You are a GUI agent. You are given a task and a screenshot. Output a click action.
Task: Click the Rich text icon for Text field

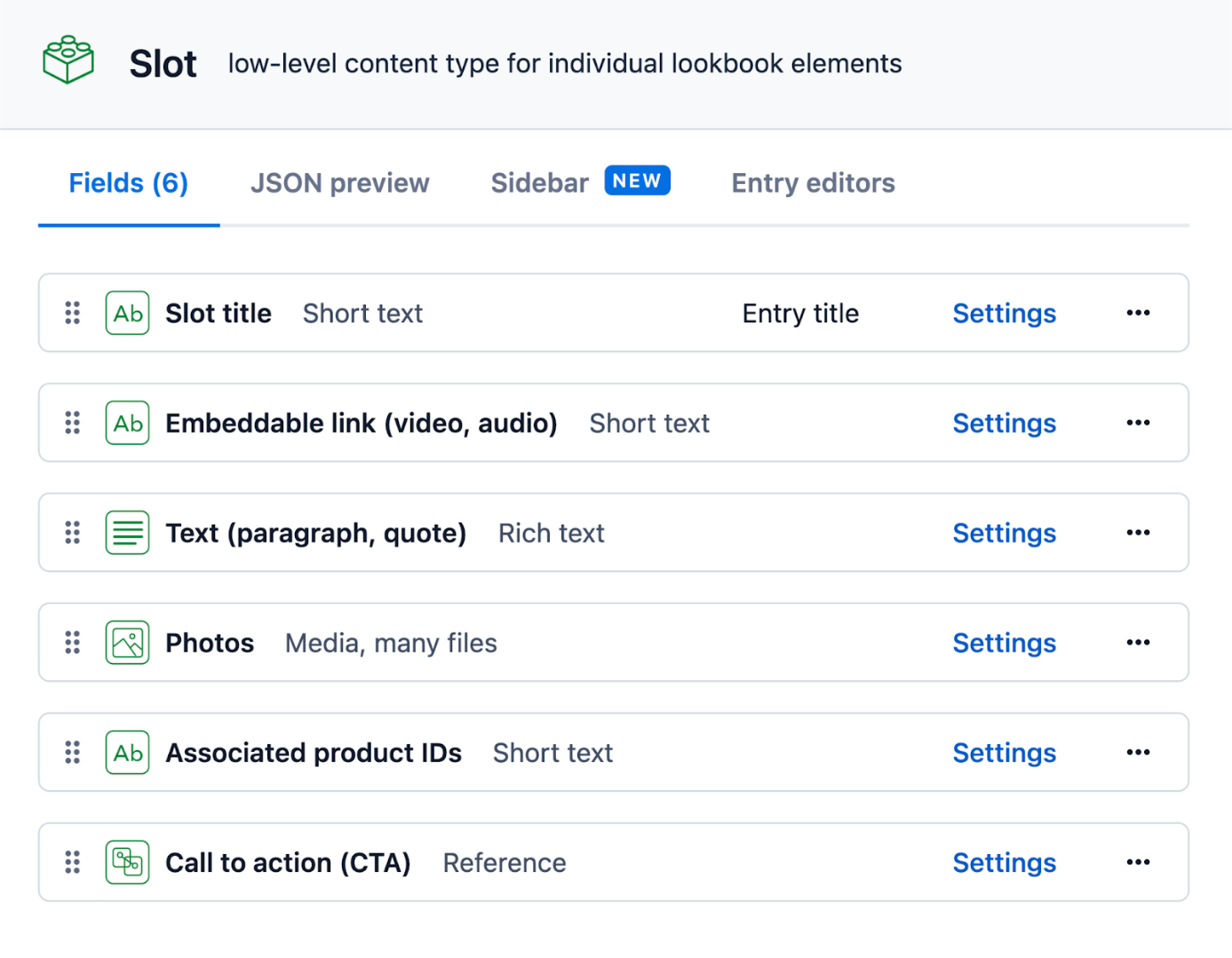point(127,533)
